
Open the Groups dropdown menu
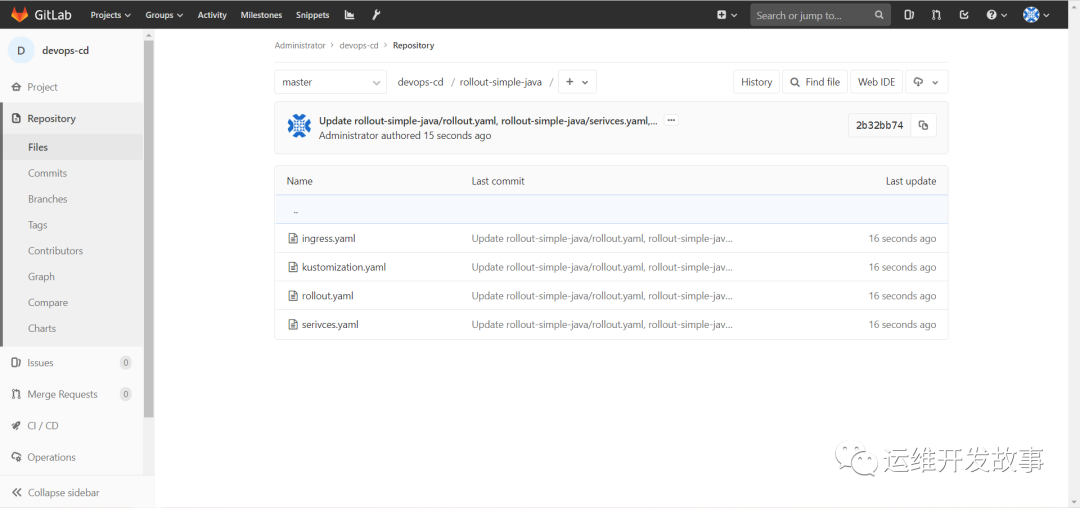pos(164,14)
